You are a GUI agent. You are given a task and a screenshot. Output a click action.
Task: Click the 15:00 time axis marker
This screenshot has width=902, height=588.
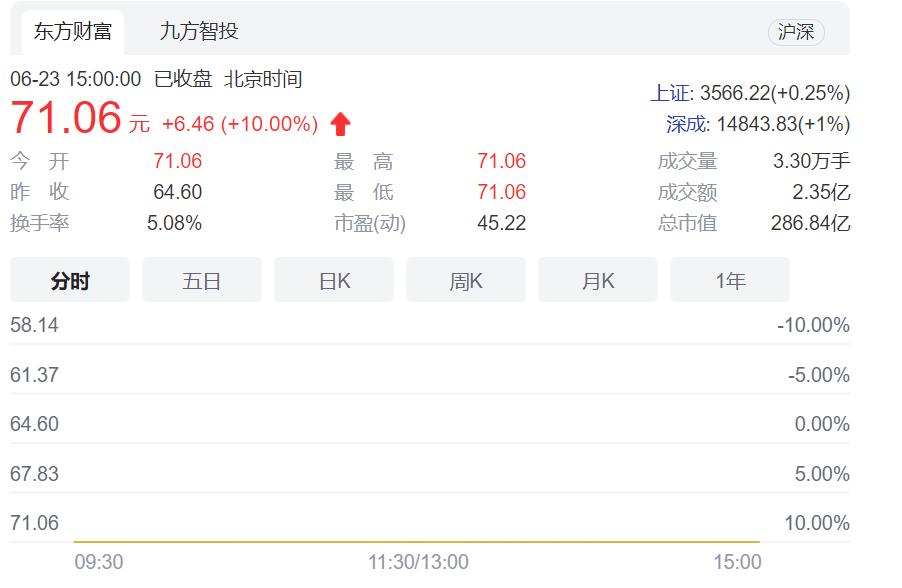click(x=737, y=562)
